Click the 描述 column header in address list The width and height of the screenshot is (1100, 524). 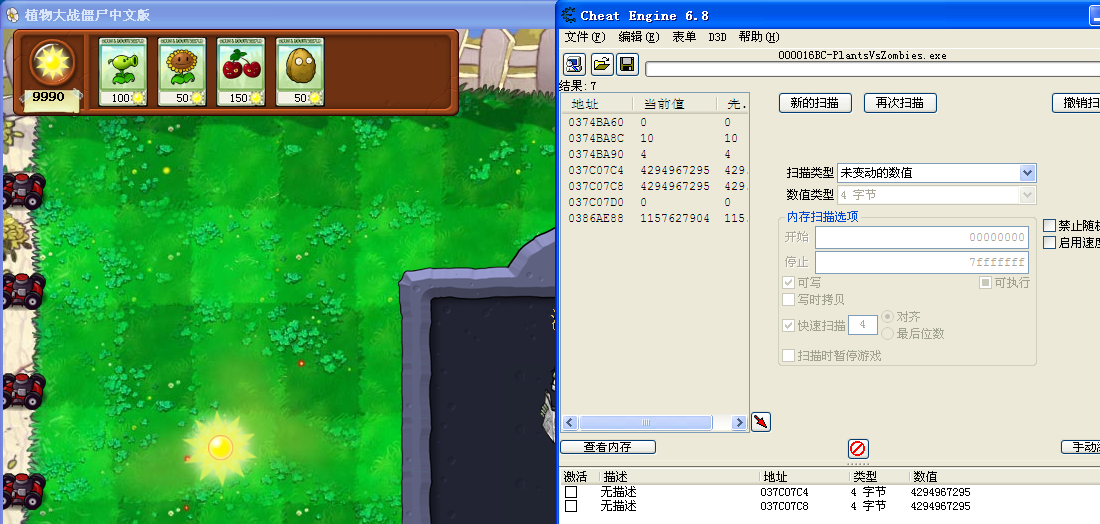coord(680,477)
